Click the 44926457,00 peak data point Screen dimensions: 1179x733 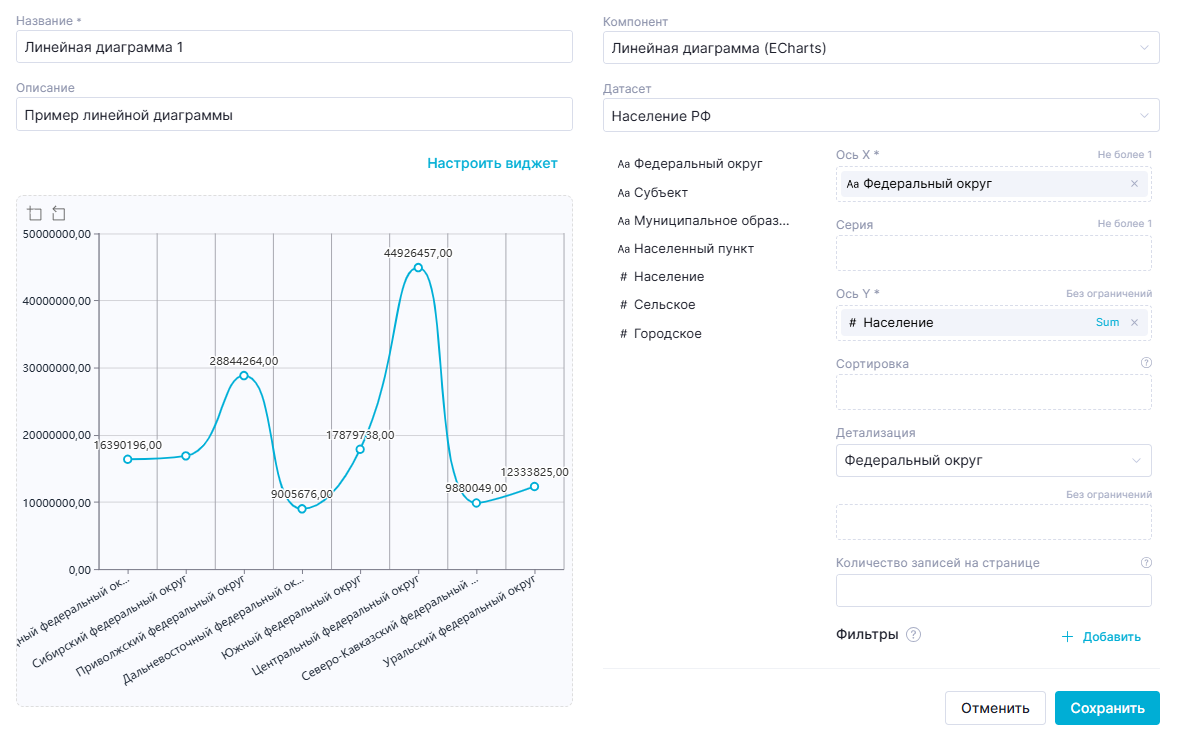tap(418, 267)
